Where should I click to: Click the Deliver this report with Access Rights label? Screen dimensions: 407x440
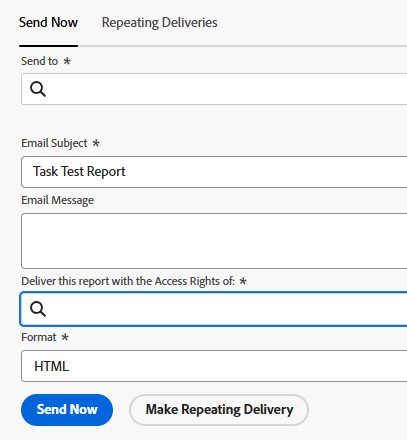128,281
